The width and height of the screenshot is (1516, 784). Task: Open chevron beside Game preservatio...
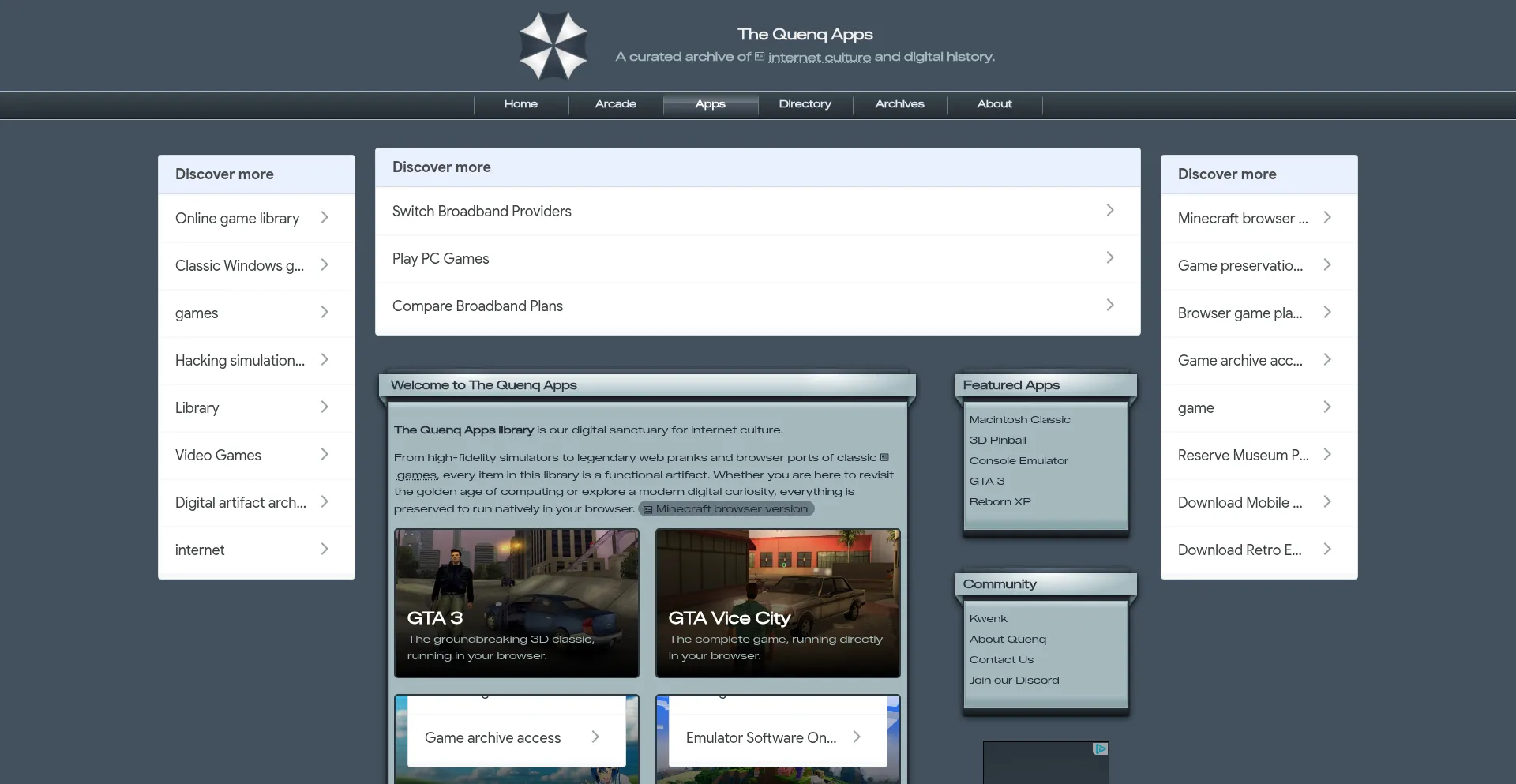coord(1327,264)
